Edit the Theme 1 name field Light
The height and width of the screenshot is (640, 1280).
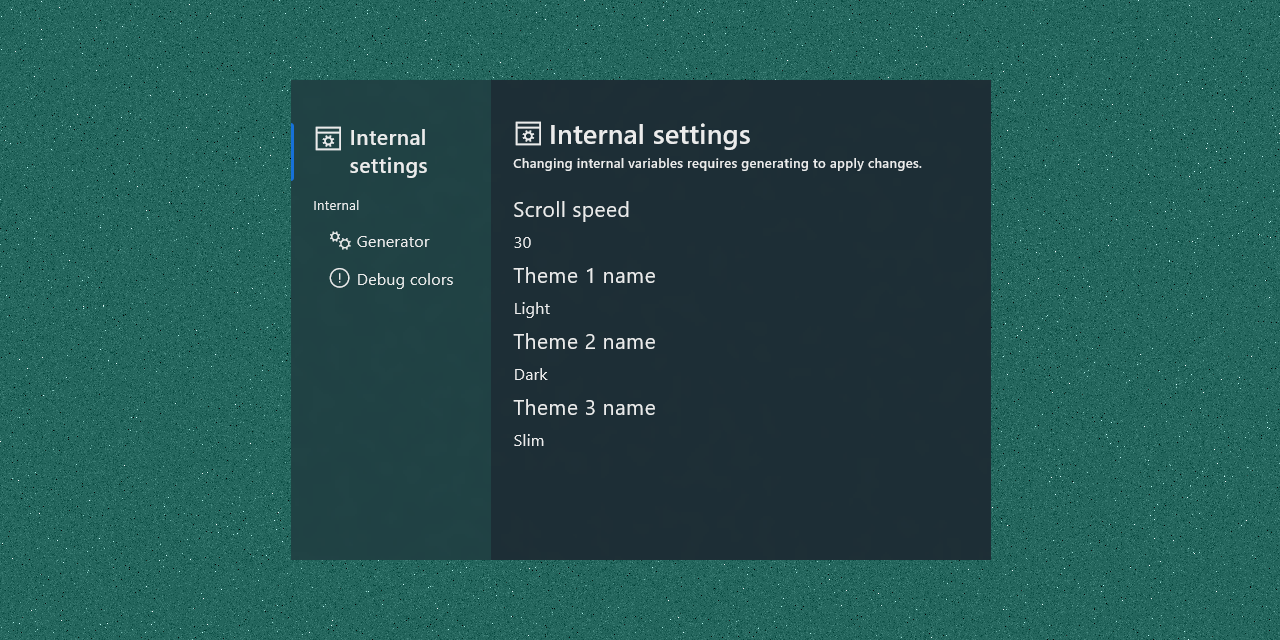(x=532, y=308)
